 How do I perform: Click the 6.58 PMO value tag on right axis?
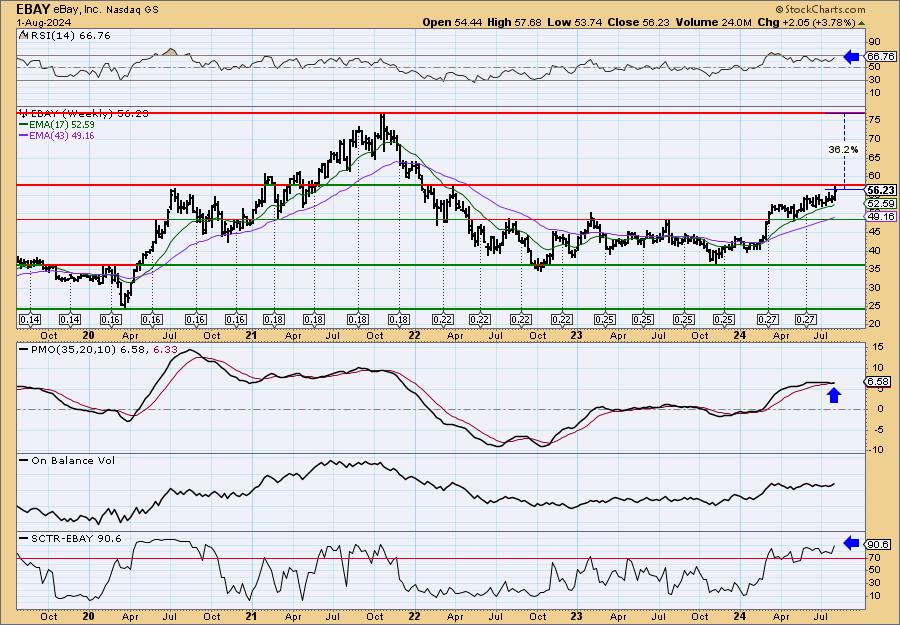tap(880, 382)
